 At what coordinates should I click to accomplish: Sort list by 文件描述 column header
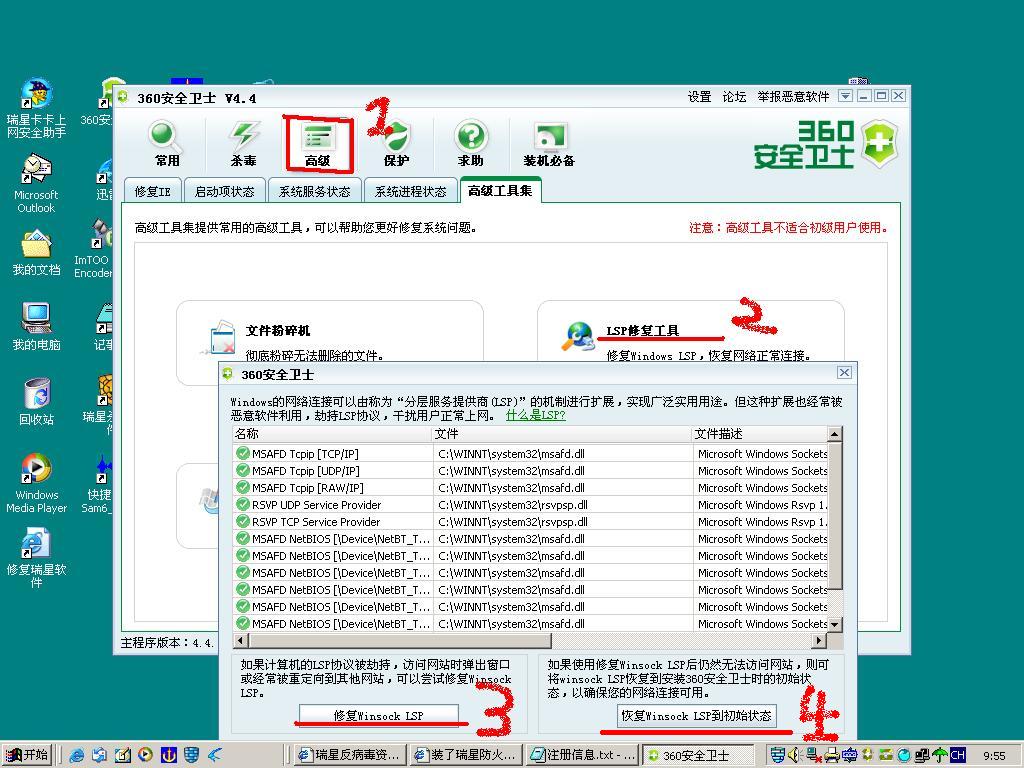pos(760,434)
